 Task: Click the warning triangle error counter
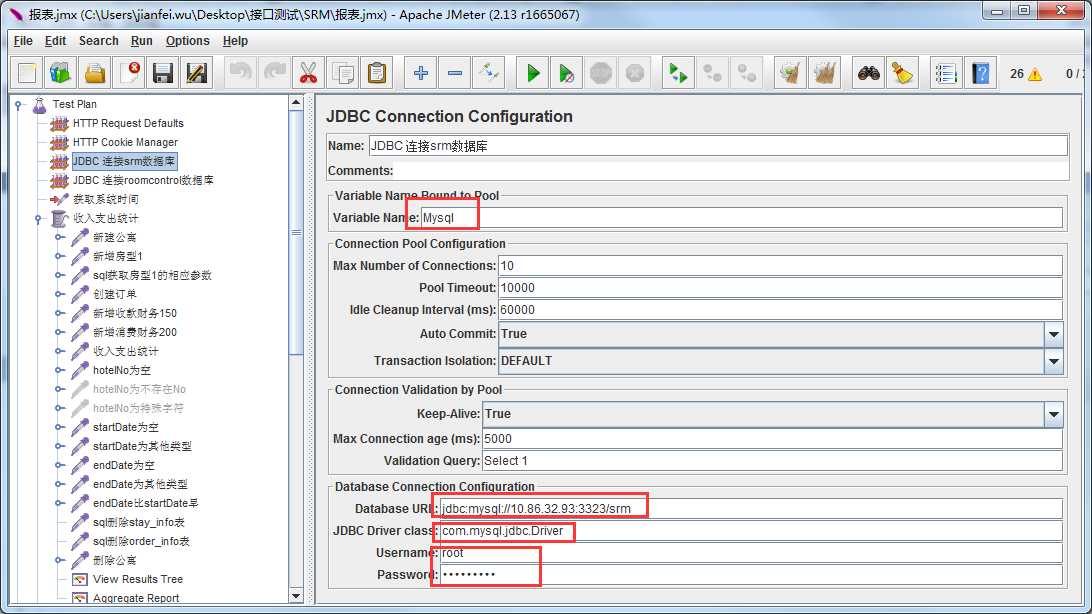(1035, 74)
